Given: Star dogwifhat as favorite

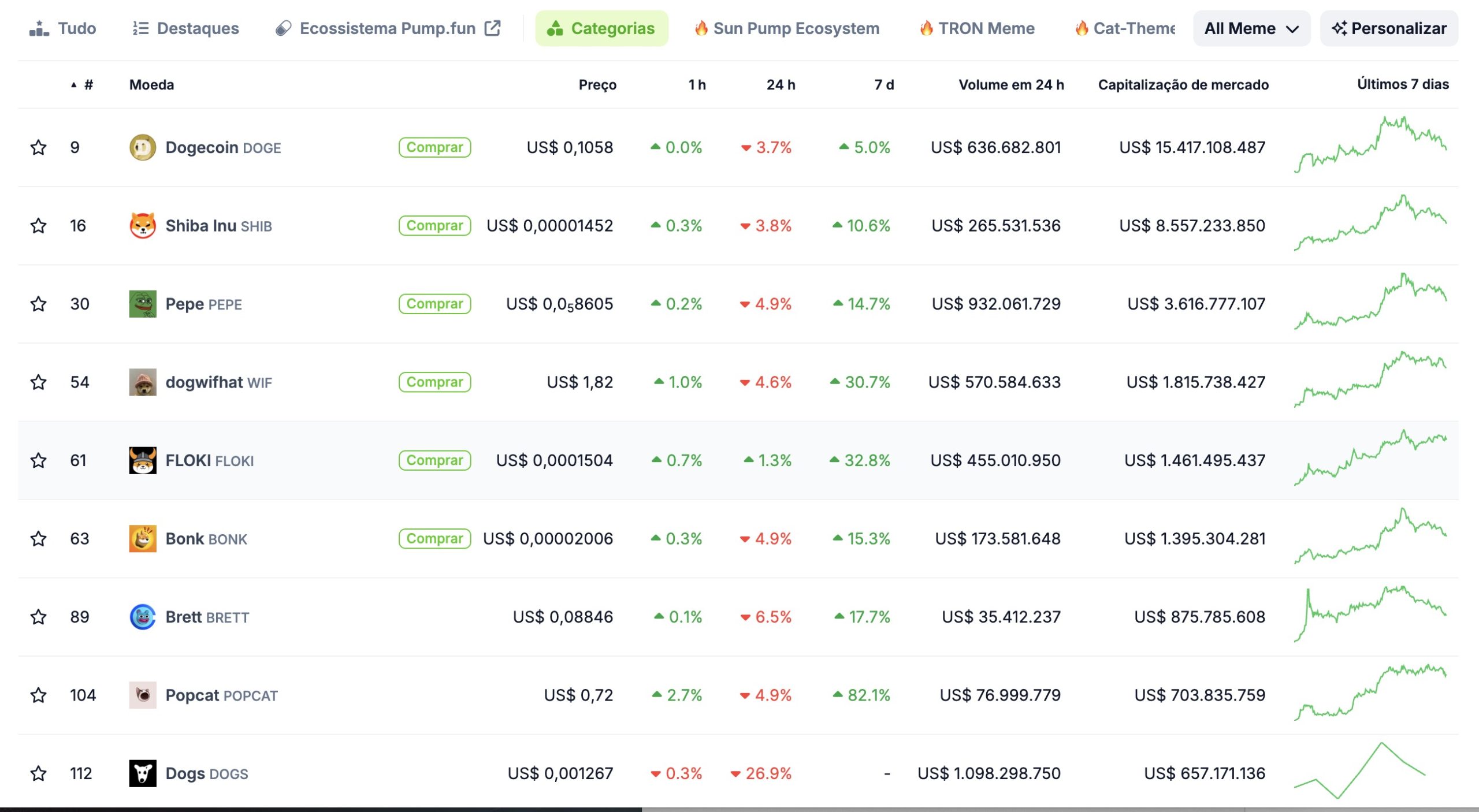Looking at the screenshot, I should [x=39, y=382].
